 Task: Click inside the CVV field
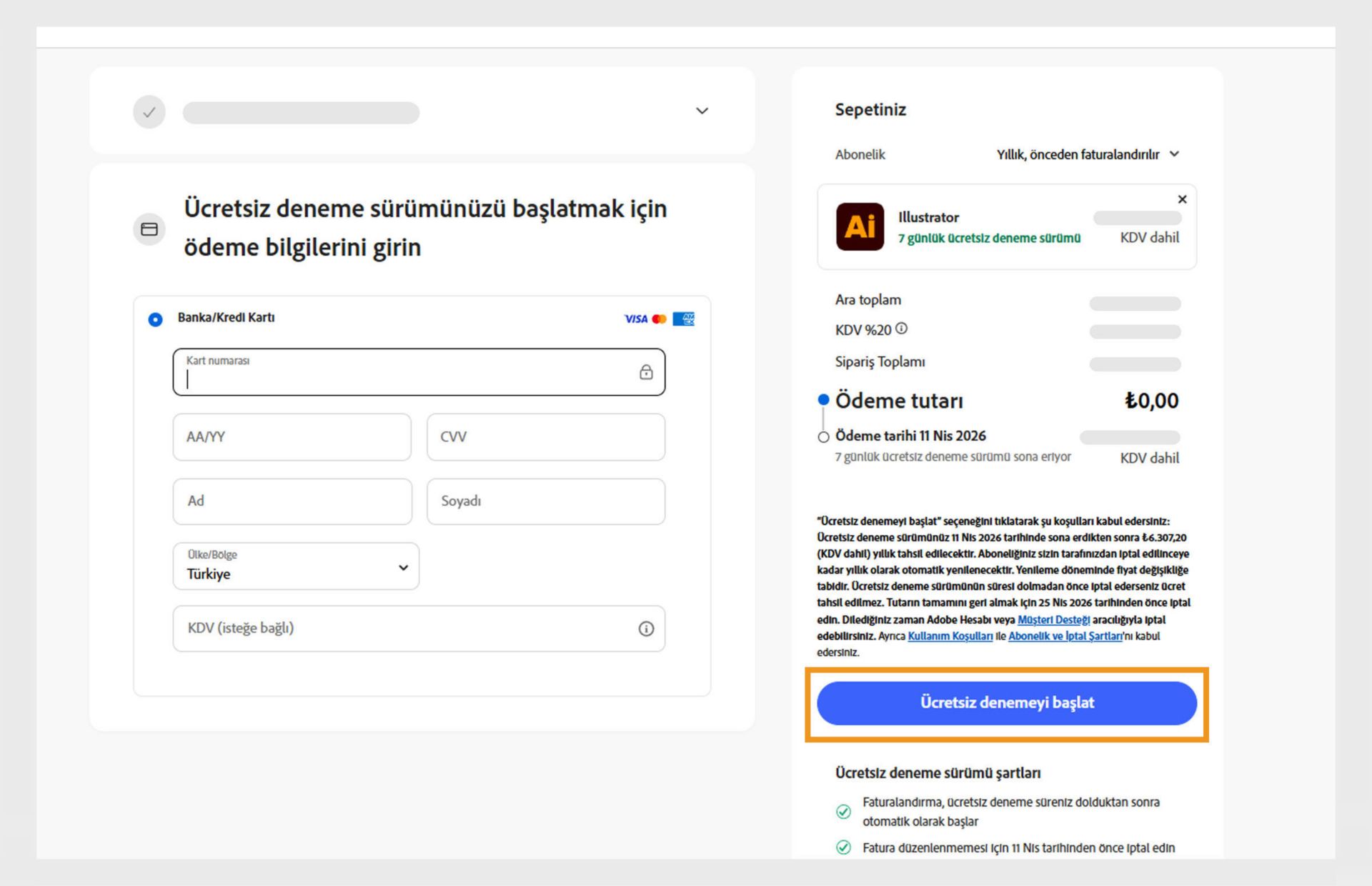point(545,437)
